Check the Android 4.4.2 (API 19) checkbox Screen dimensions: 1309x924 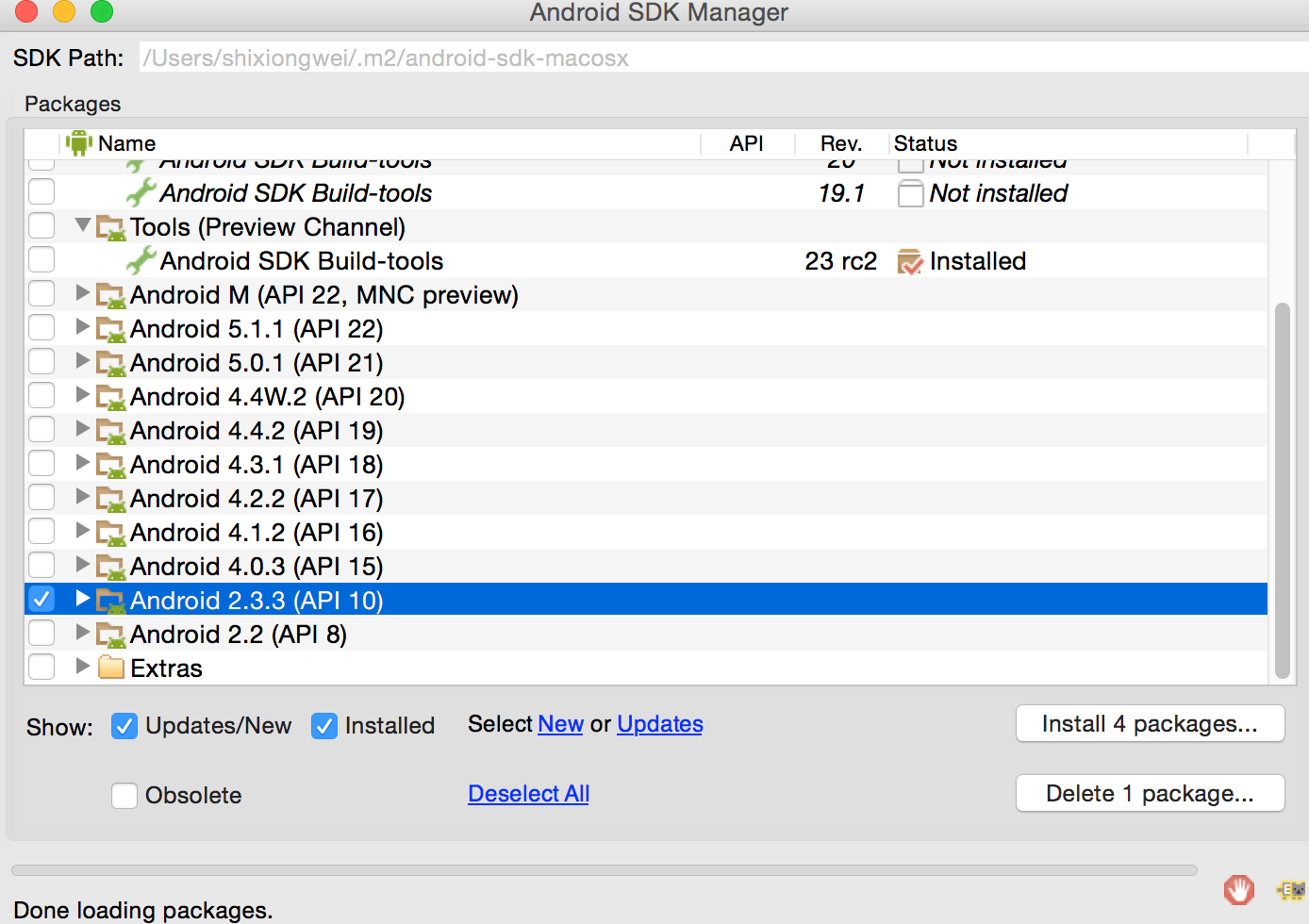click(41, 429)
